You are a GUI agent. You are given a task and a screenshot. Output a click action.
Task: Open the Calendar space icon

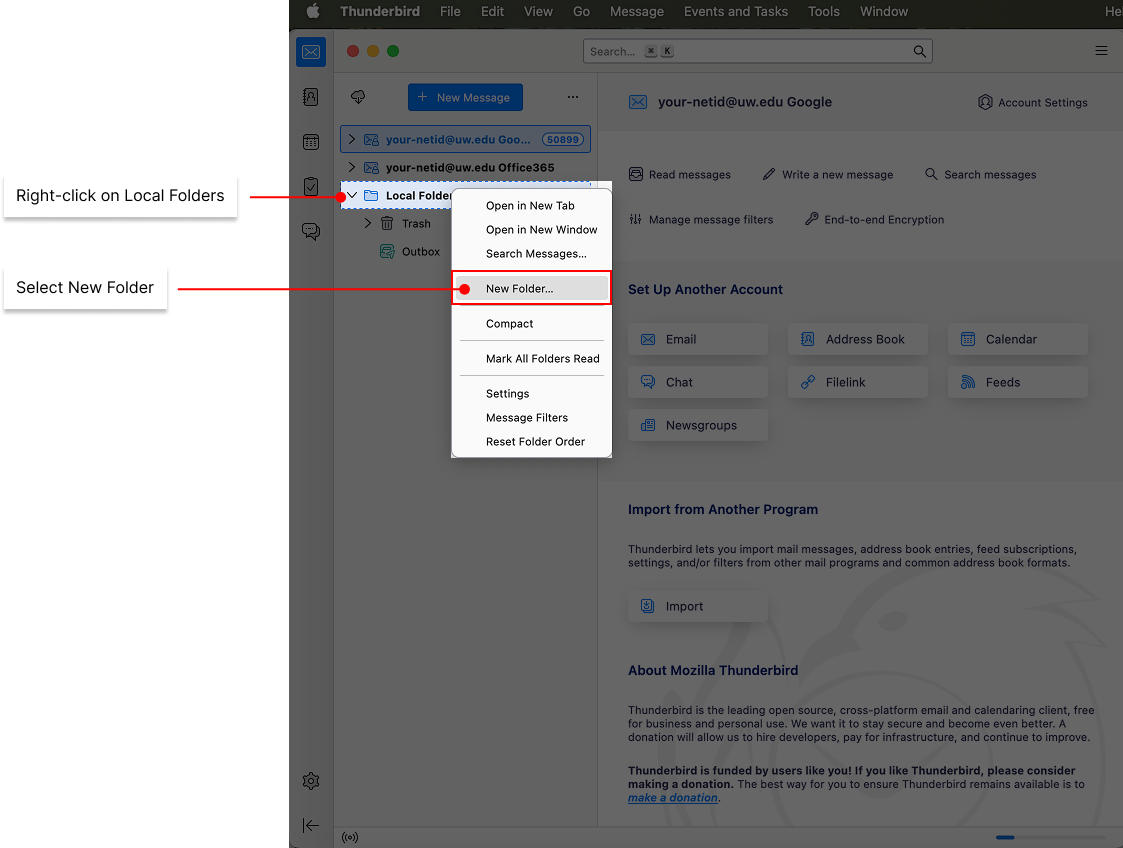point(311,142)
